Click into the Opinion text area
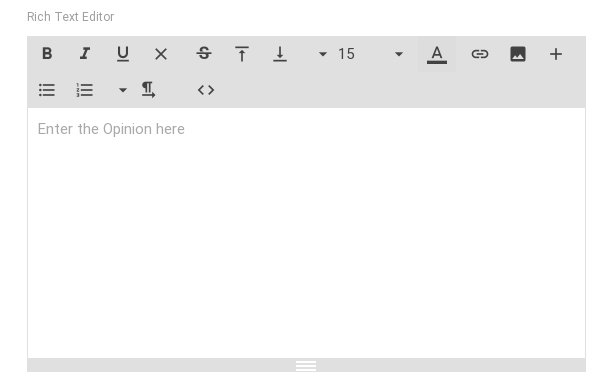This screenshot has height=391, width=616. tap(306, 233)
